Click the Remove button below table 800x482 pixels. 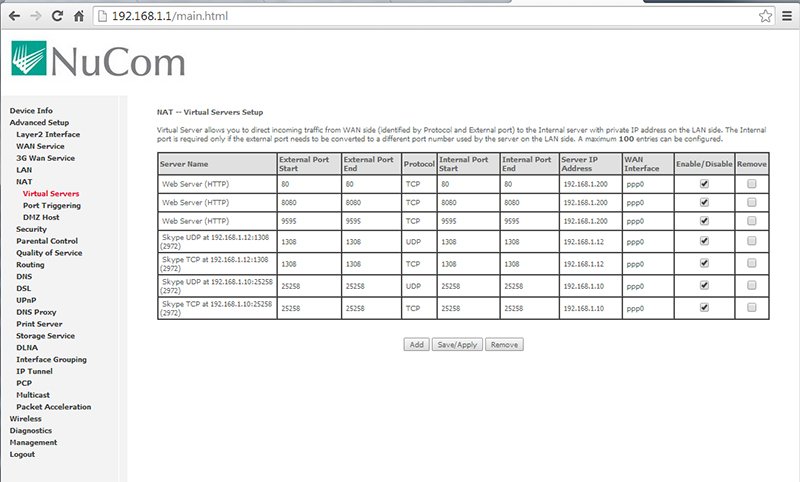504,344
